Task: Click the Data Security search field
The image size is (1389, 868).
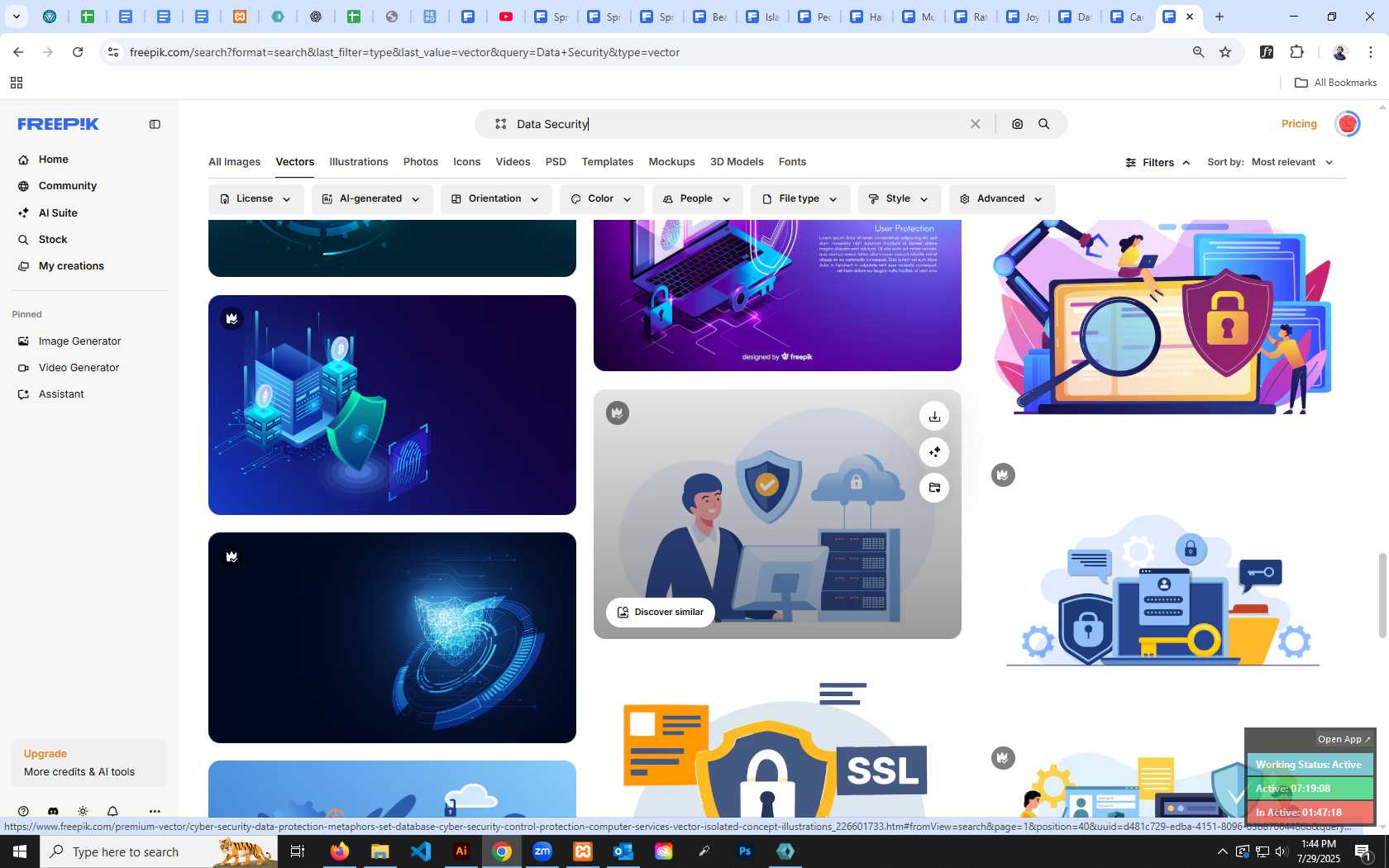Action: (736, 124)
